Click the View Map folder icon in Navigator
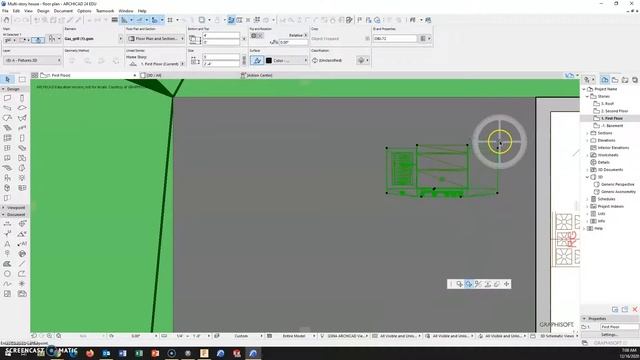 (615, 80)
